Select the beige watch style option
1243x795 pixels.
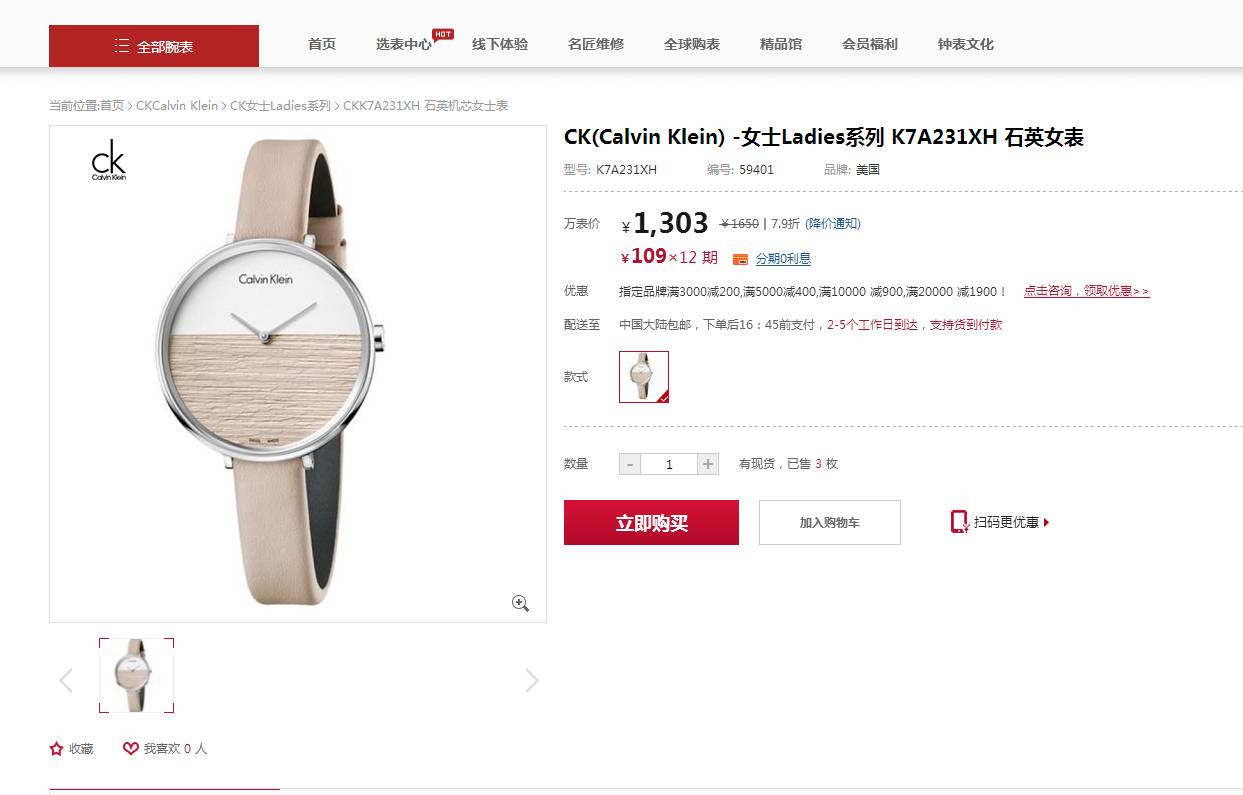tap(644, 377)
